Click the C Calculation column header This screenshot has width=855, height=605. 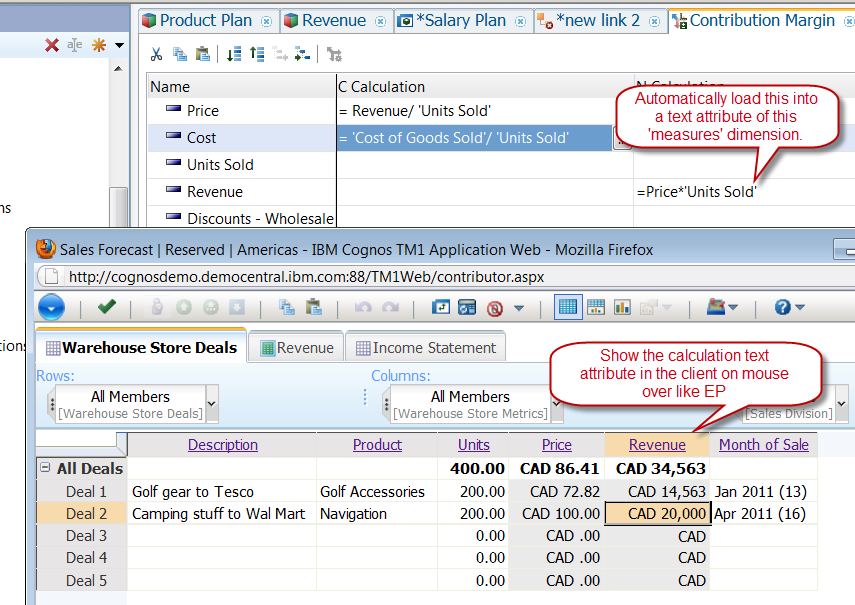(485, 87)
